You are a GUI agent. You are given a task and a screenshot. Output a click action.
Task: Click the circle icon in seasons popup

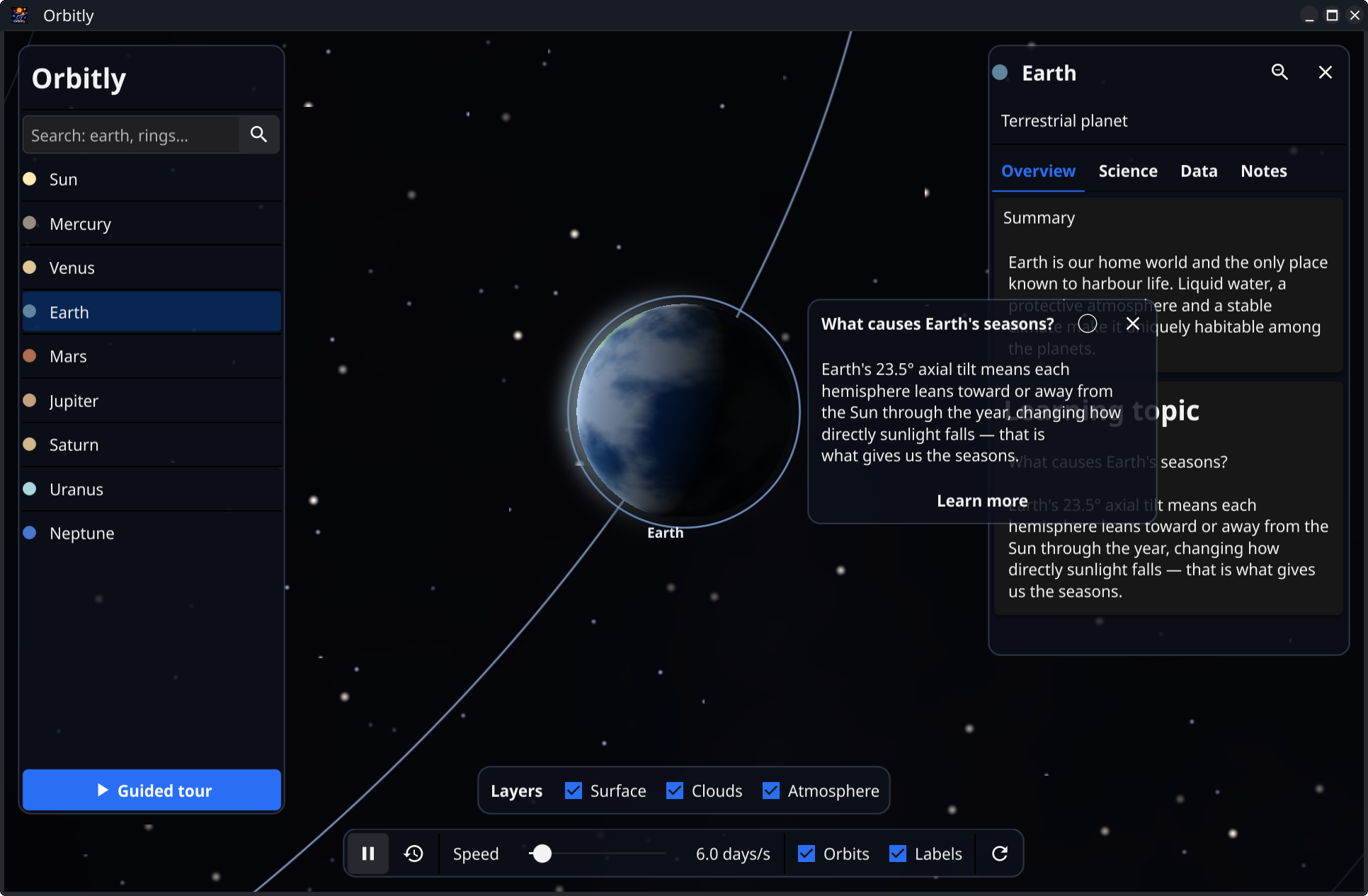coord(1088,323)
